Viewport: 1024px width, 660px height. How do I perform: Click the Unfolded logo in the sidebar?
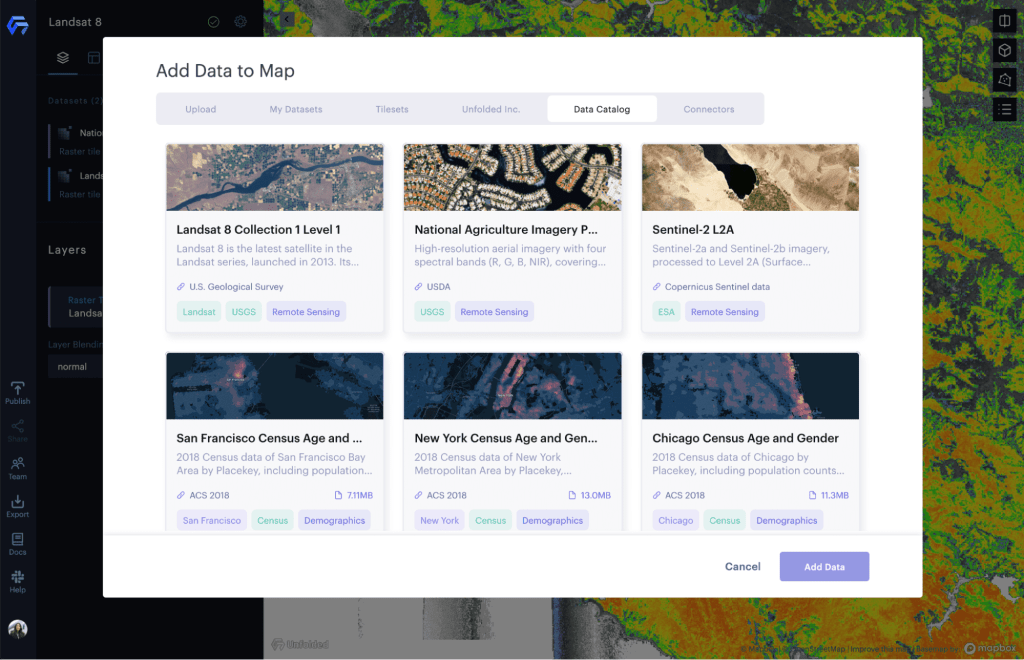coord(18,25)
